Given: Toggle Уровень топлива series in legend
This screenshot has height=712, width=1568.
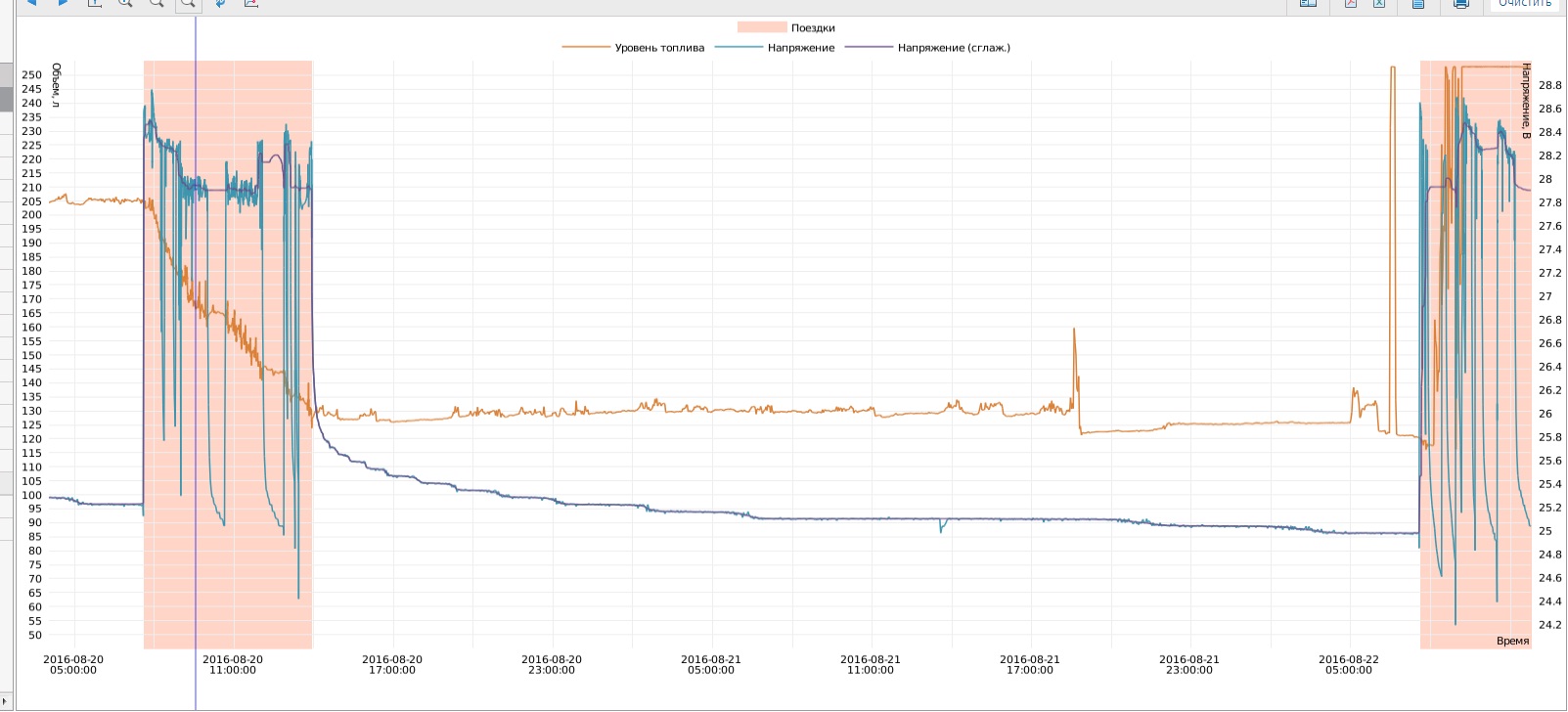Looking at the screenshot, I should pyautogui.click(x=658, y=48).
